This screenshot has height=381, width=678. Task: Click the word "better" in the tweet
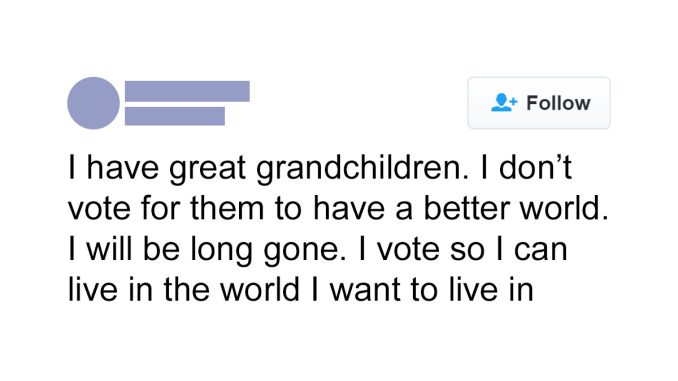[467, 208]
